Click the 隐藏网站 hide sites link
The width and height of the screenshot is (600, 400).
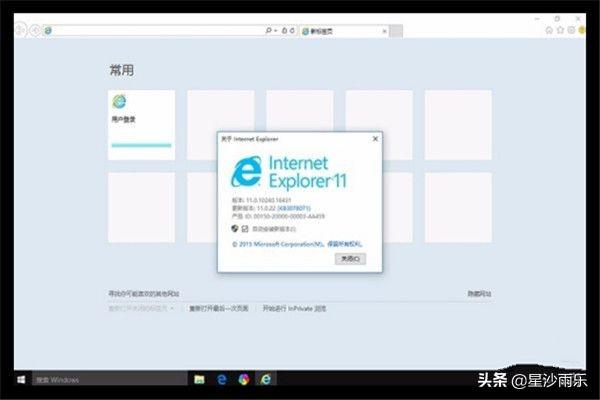click(x=479, y=294)
